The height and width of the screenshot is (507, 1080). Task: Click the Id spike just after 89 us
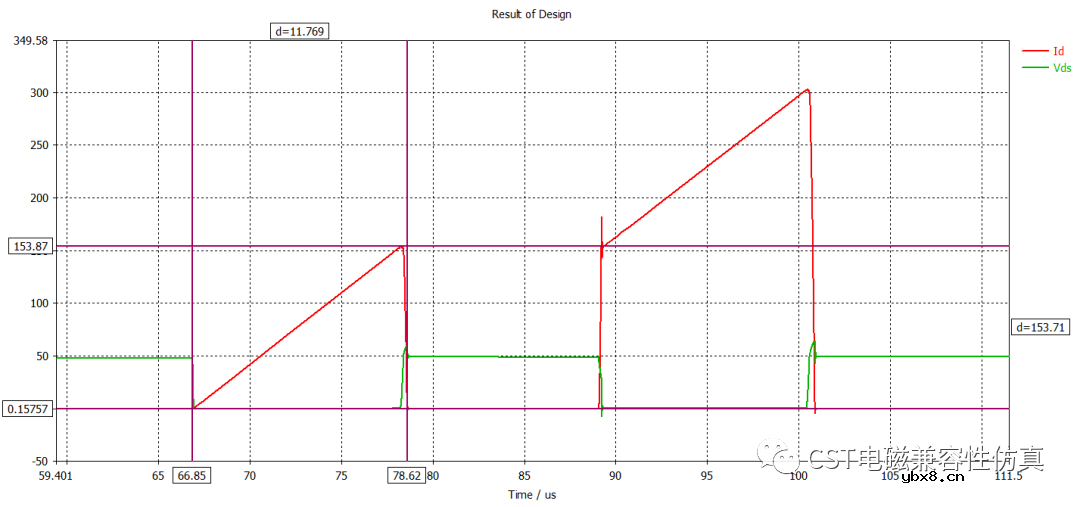[601, 218]
